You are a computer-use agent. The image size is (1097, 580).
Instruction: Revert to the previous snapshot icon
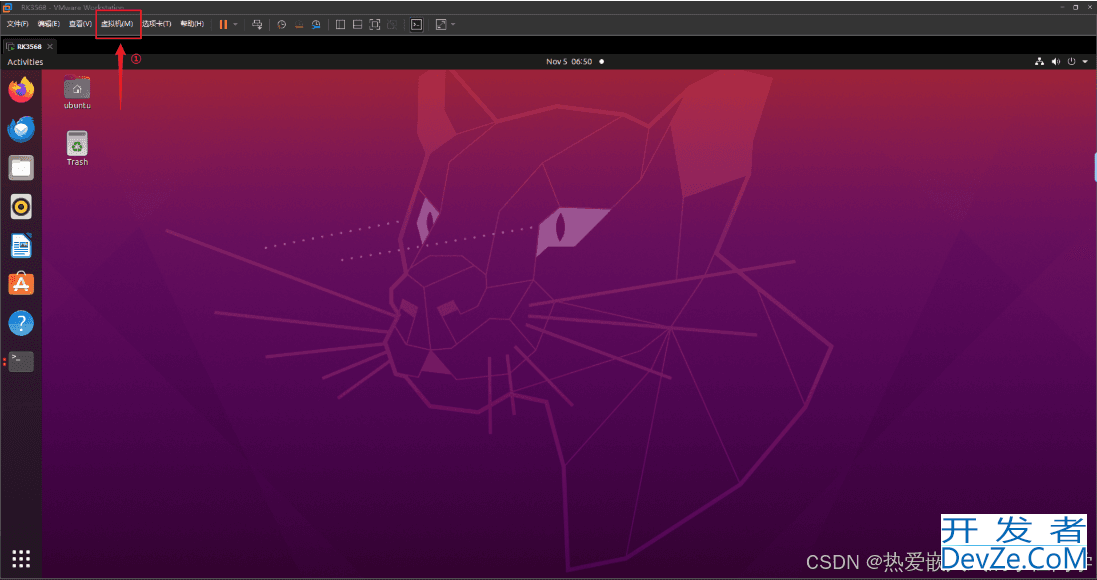click(x=299, y=24)
